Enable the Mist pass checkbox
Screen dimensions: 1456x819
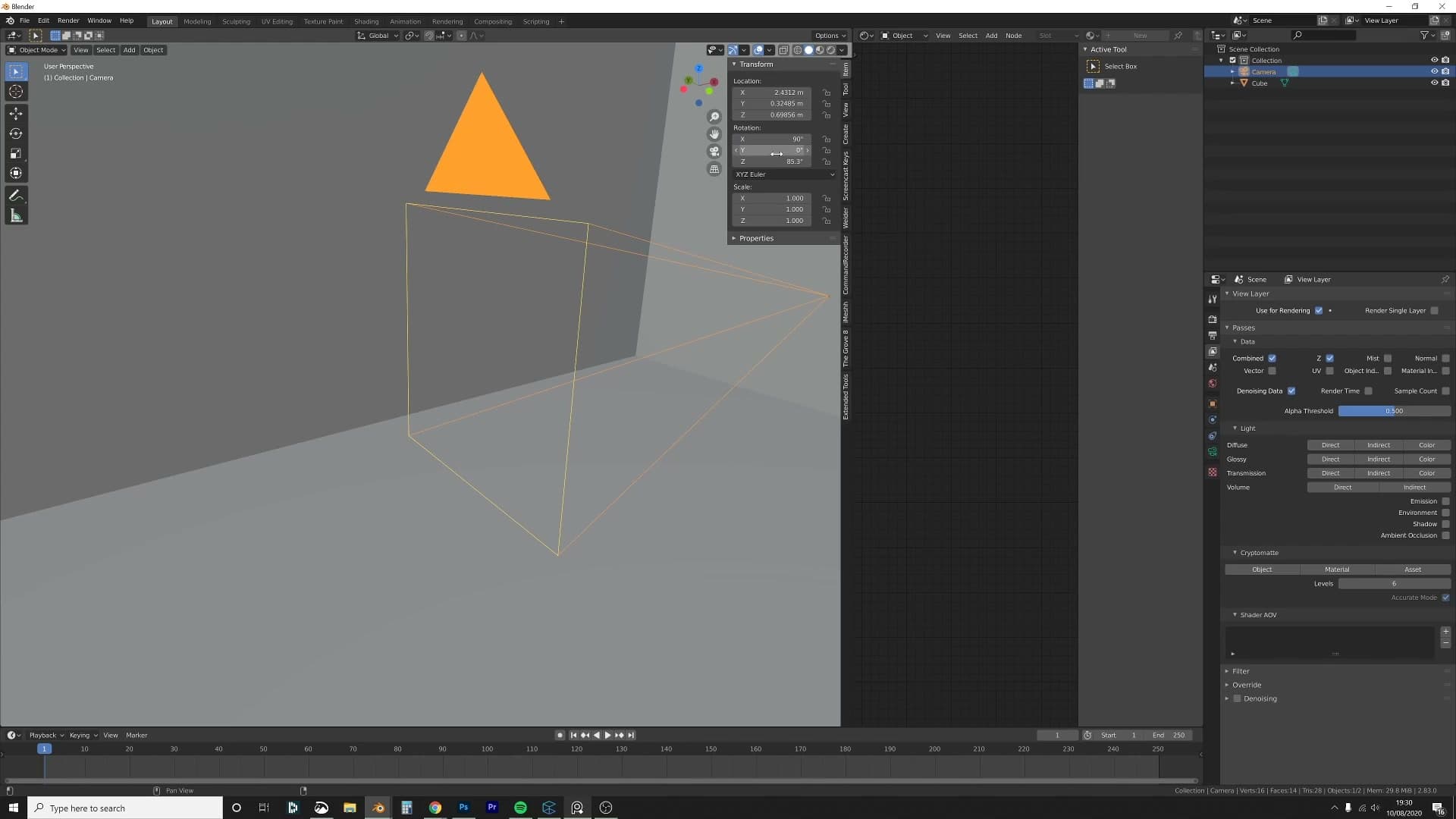tap(1388, 359)
